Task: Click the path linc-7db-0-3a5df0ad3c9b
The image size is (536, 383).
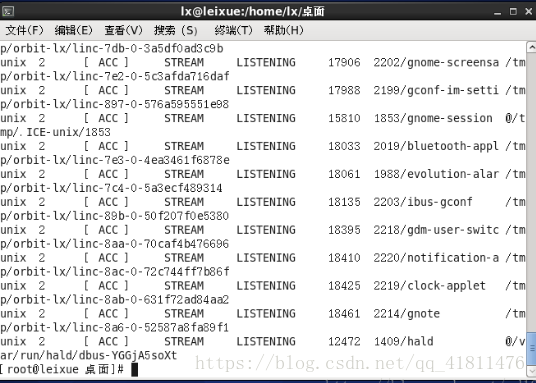Action: pyautogui.click(x=148, y=49)
